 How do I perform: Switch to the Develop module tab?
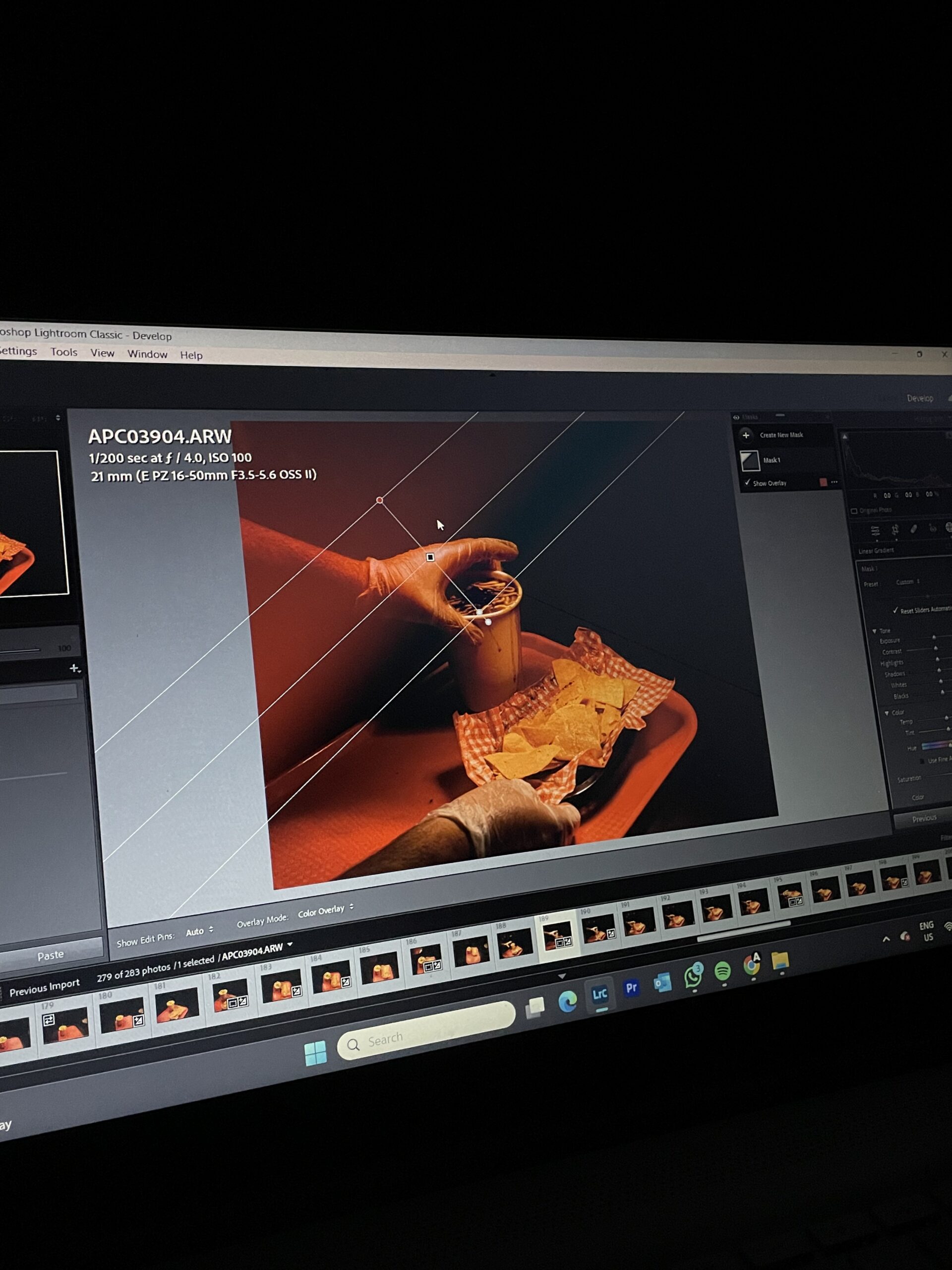920,398
